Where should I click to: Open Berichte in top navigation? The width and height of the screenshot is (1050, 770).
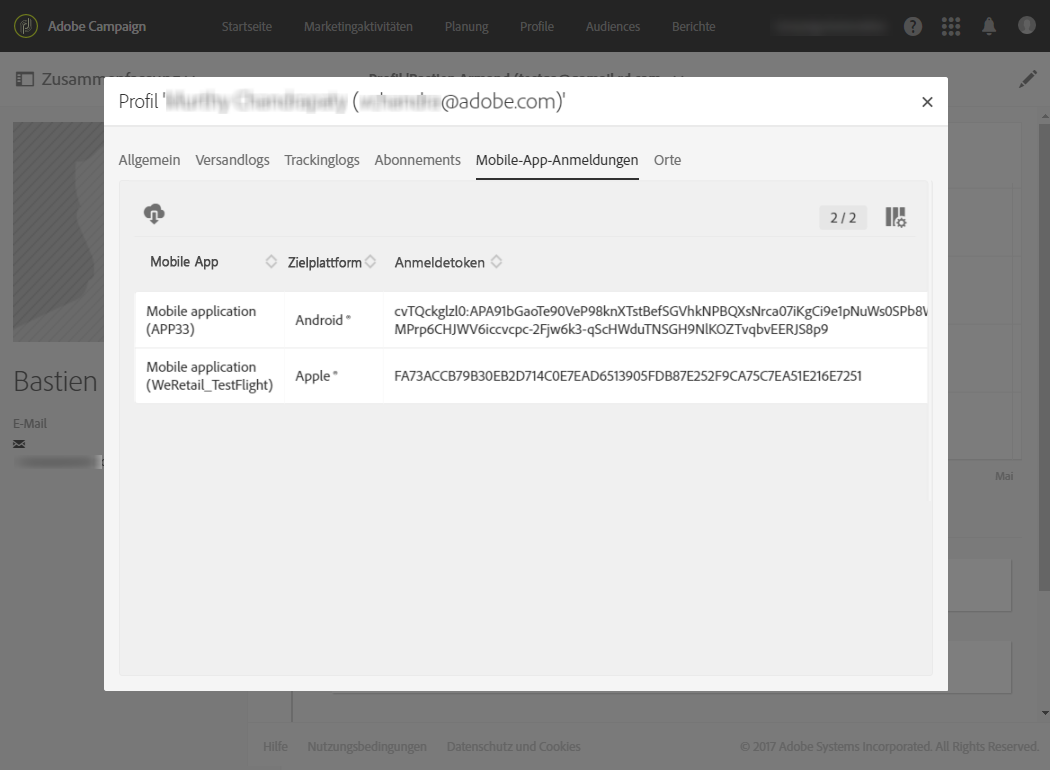(693, 27)
